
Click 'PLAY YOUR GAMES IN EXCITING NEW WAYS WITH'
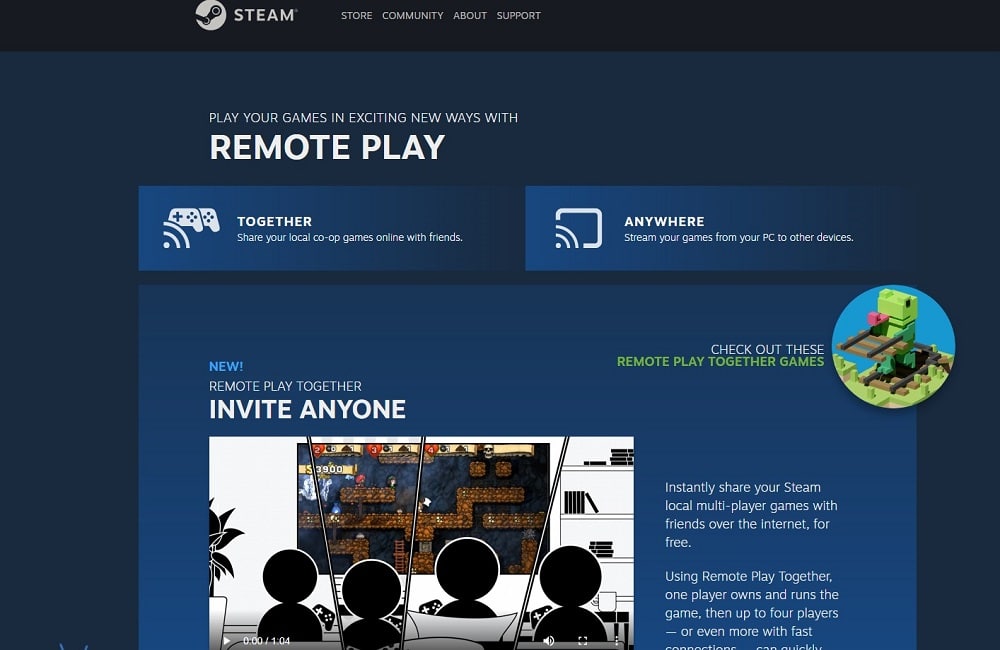pyautogui.click(x=364, y=117)
